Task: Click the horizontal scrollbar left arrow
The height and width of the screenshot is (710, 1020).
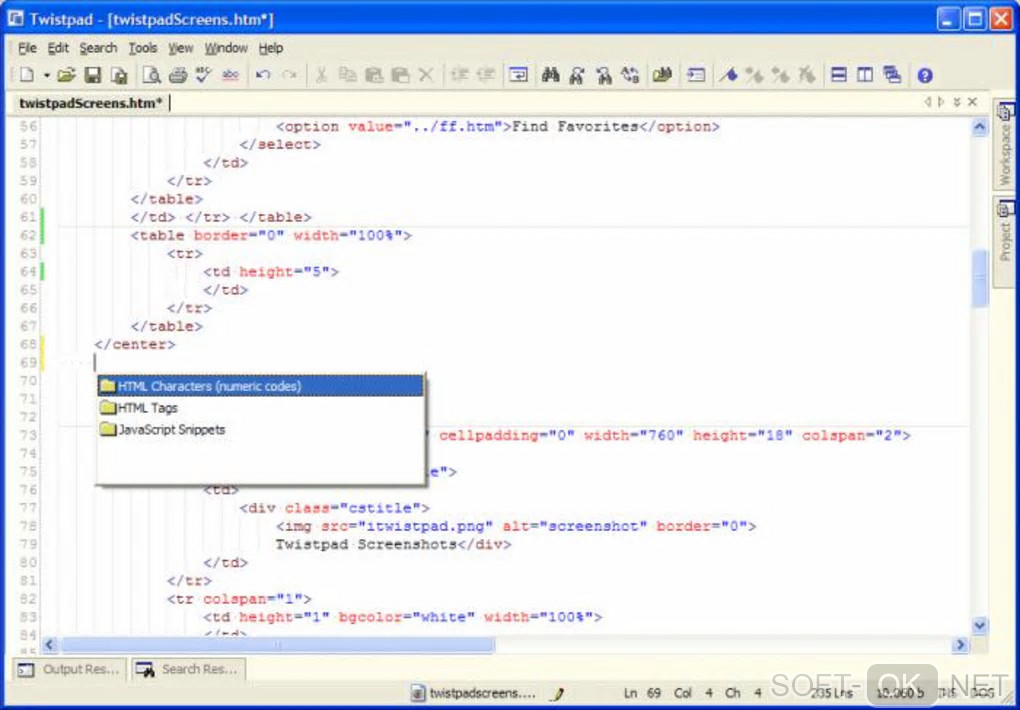Action: (49, 645)
